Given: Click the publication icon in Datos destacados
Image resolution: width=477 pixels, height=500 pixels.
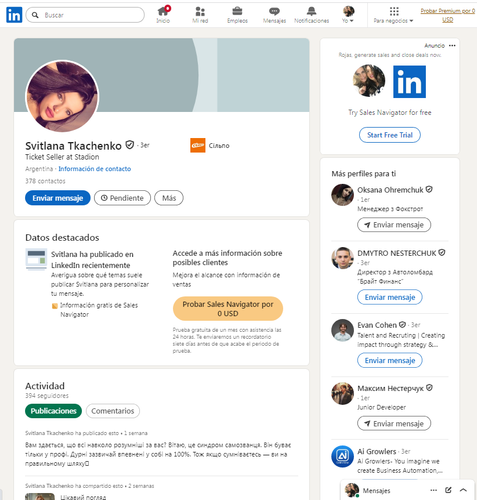Looking at the screenshot, I should pos(36,259).
